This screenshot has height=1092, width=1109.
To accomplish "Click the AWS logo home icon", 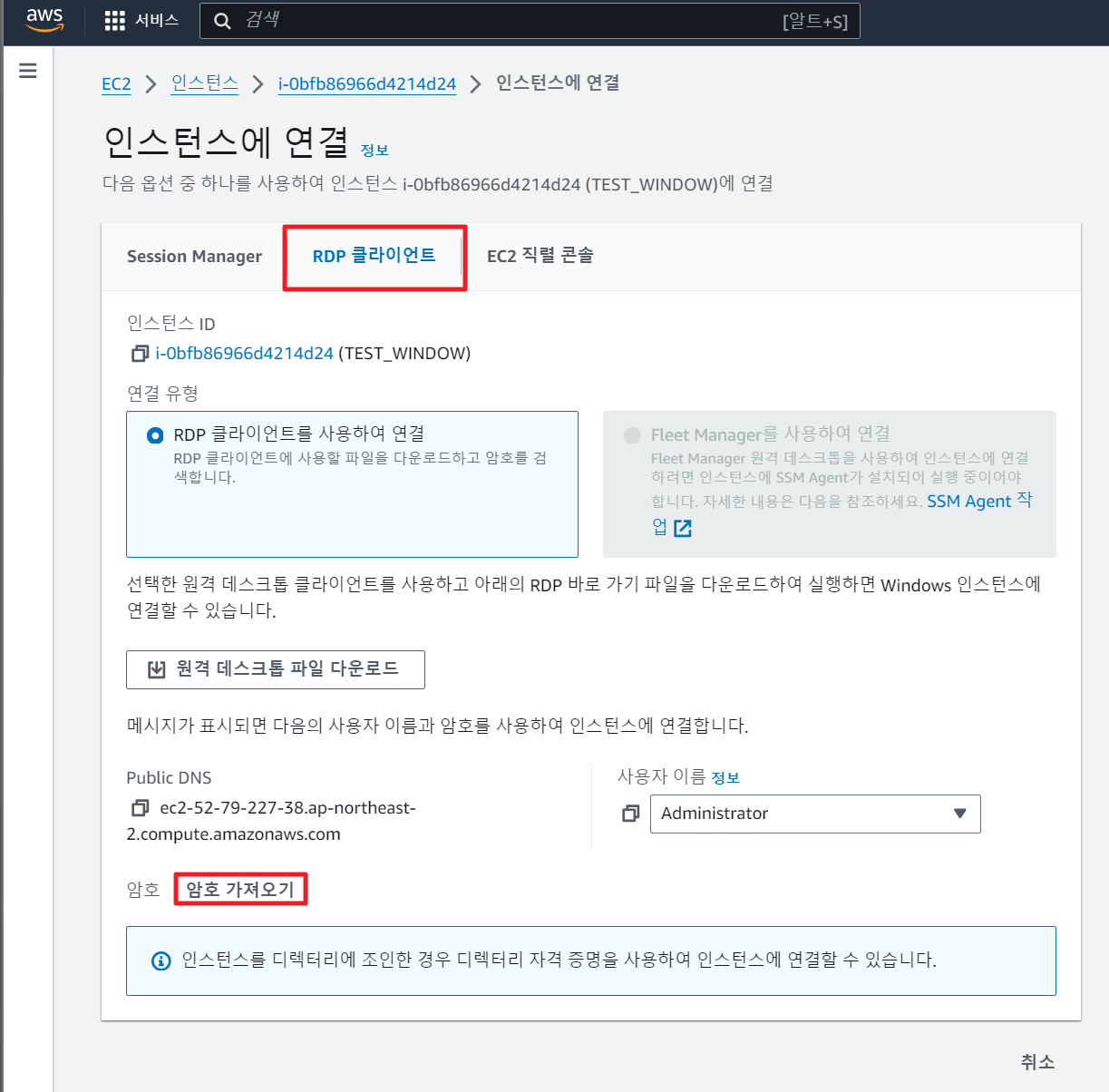I will point(44,19).
